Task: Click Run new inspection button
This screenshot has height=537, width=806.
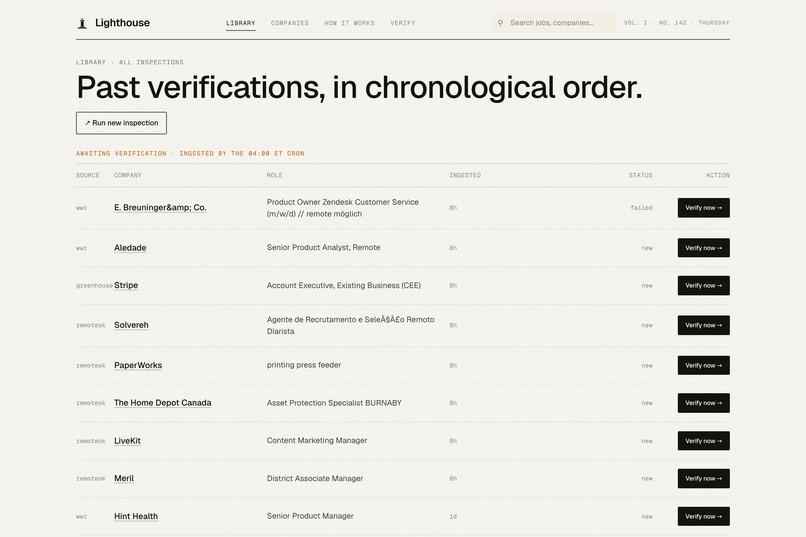Action: [x=121, y=123]
